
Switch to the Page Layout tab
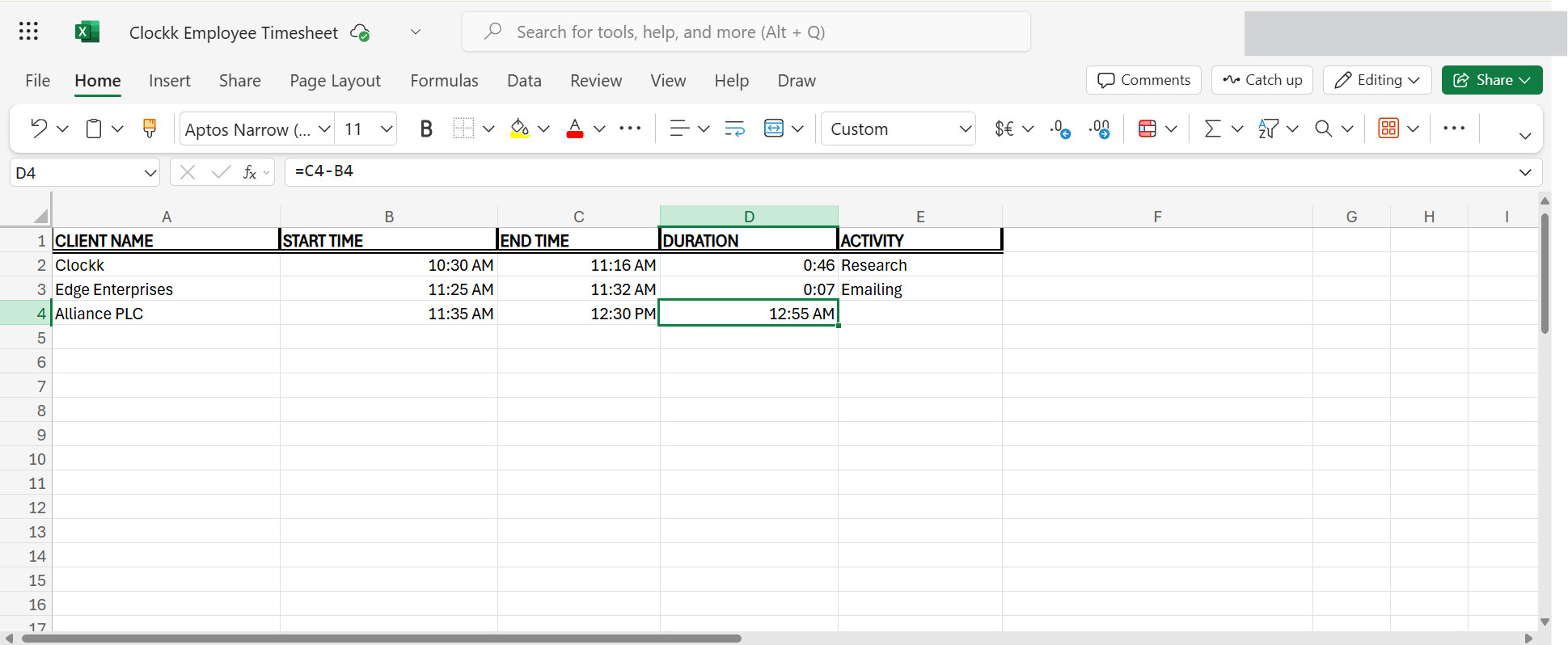pos(335,81)
